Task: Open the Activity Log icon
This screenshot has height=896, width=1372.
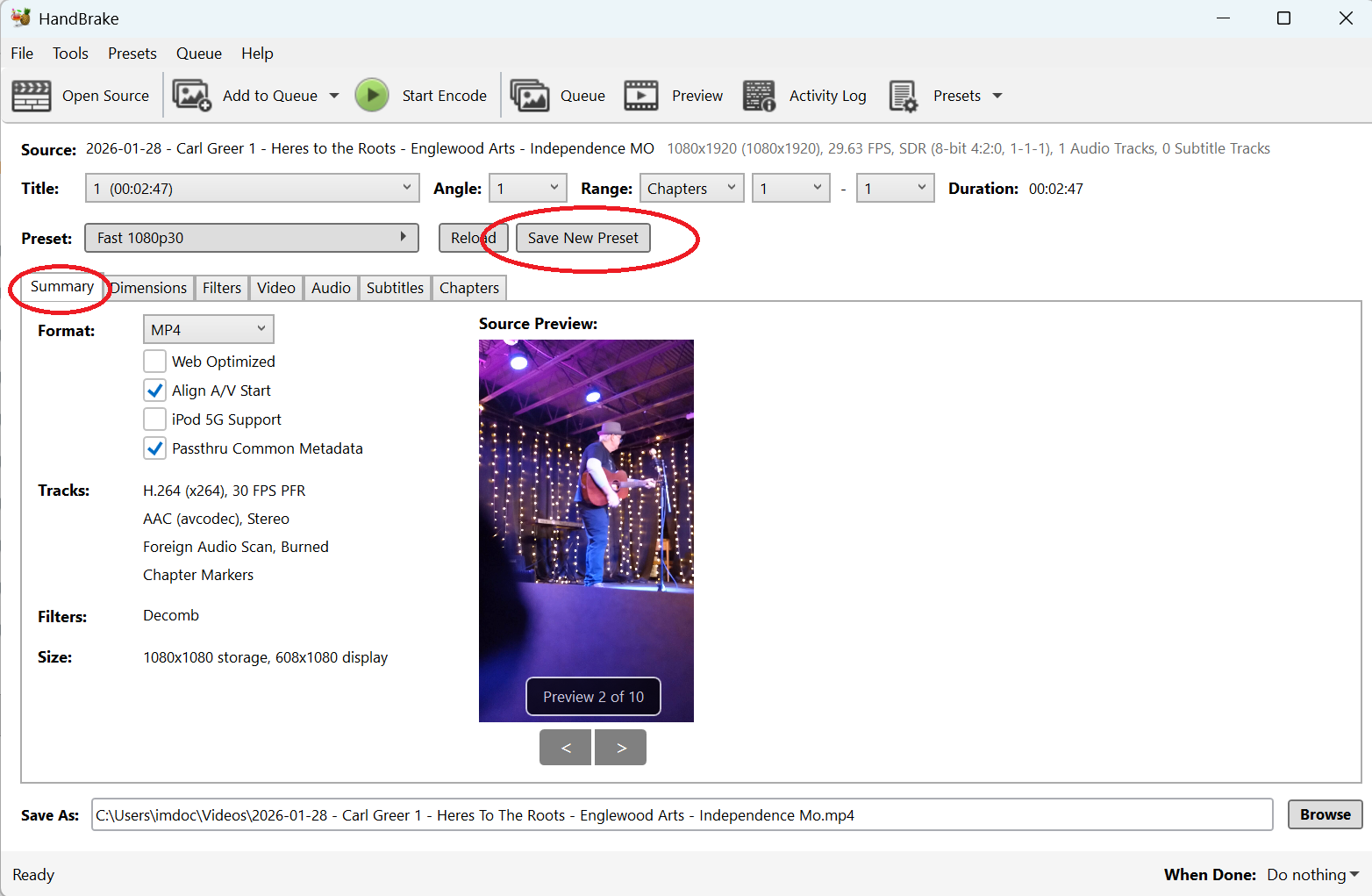Action: [x=759, y=96]
